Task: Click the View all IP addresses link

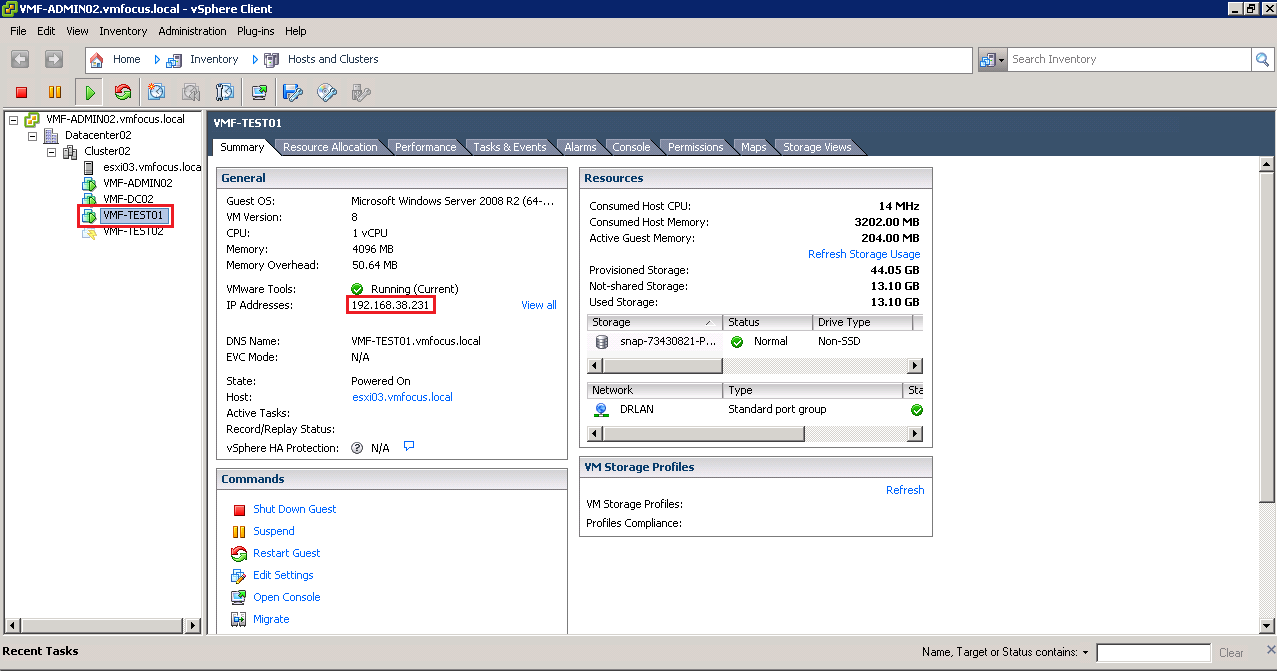Action: click(538, 305)
